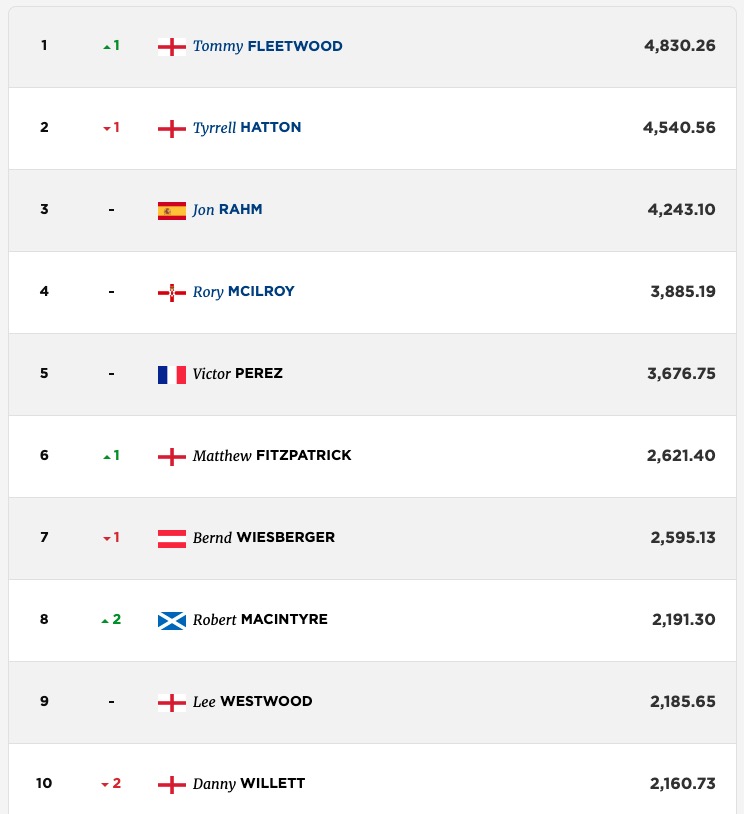Click Scotland flag next to Robert MacIntyre
The height and width of the screenshot is (814, 744).
point(172,621)
